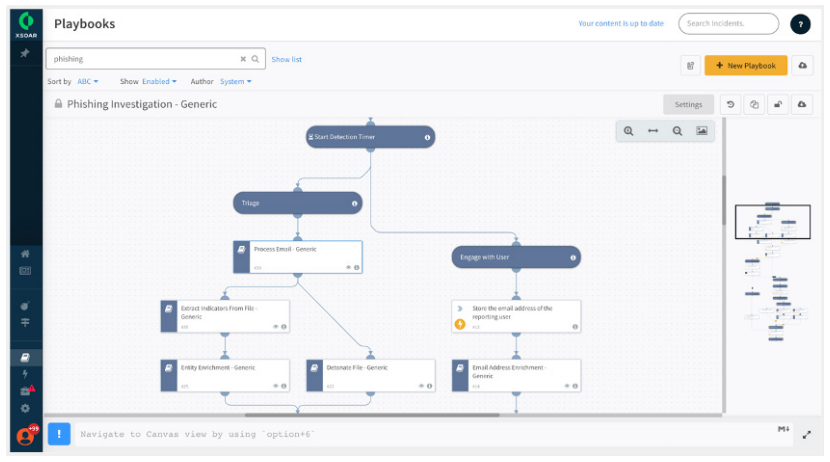Select the Start Detection Timer node
Viewport: 830px width, 462px height.
click(x=371, y=137)
